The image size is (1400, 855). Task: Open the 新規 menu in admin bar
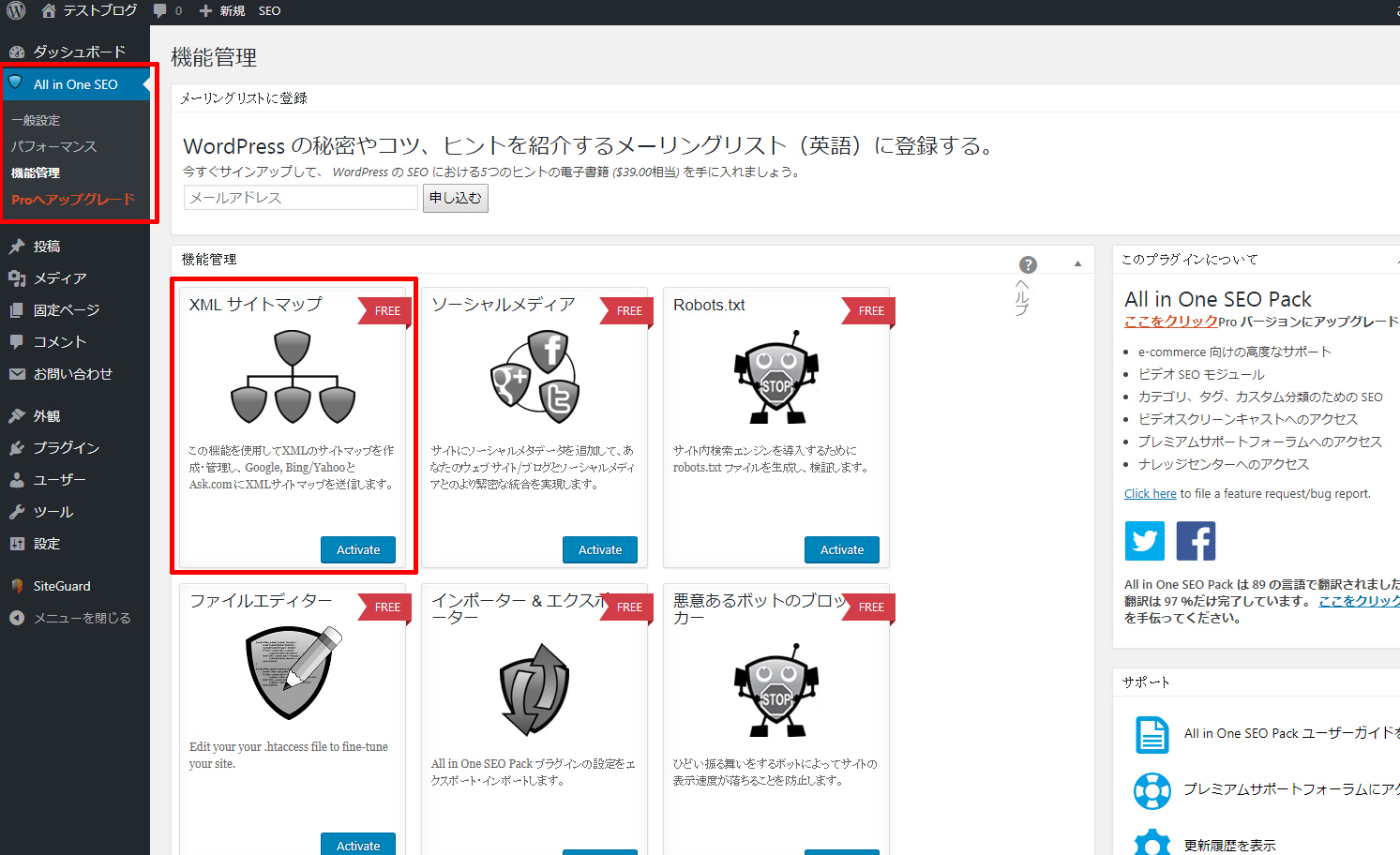[x=222, y=11]
